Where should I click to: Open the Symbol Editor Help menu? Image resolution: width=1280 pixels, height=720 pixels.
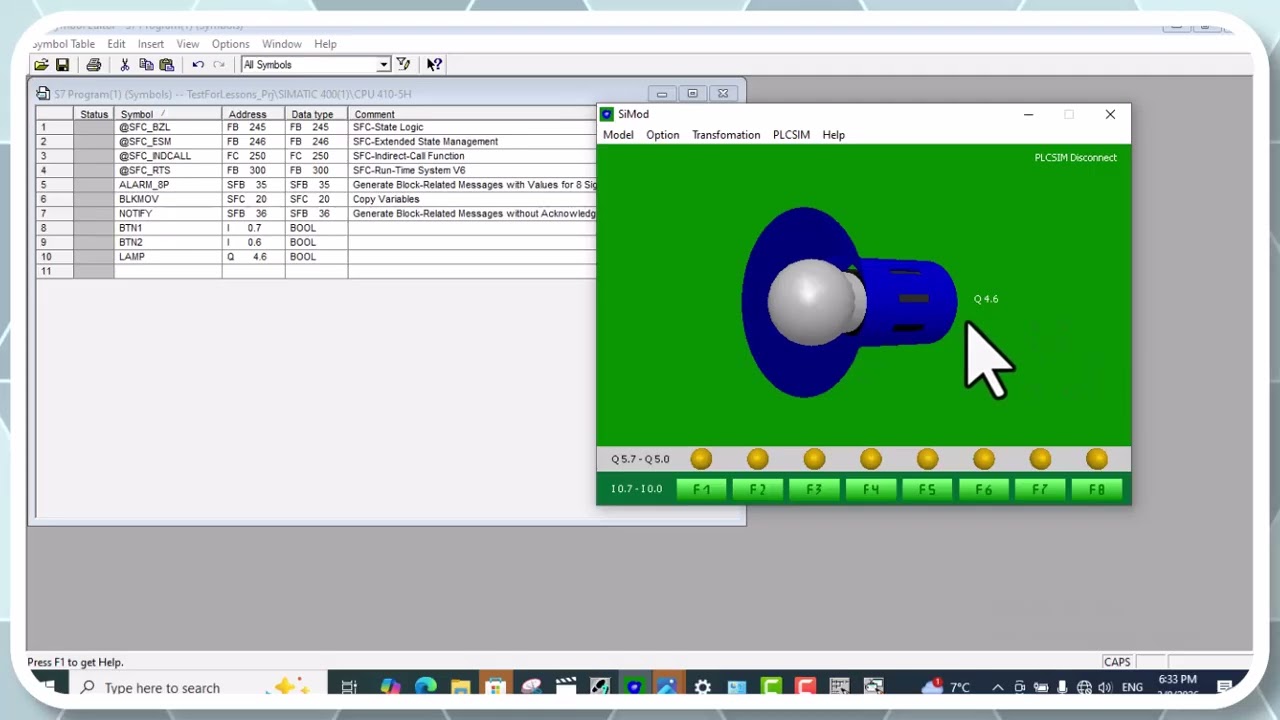coord(325,44)
